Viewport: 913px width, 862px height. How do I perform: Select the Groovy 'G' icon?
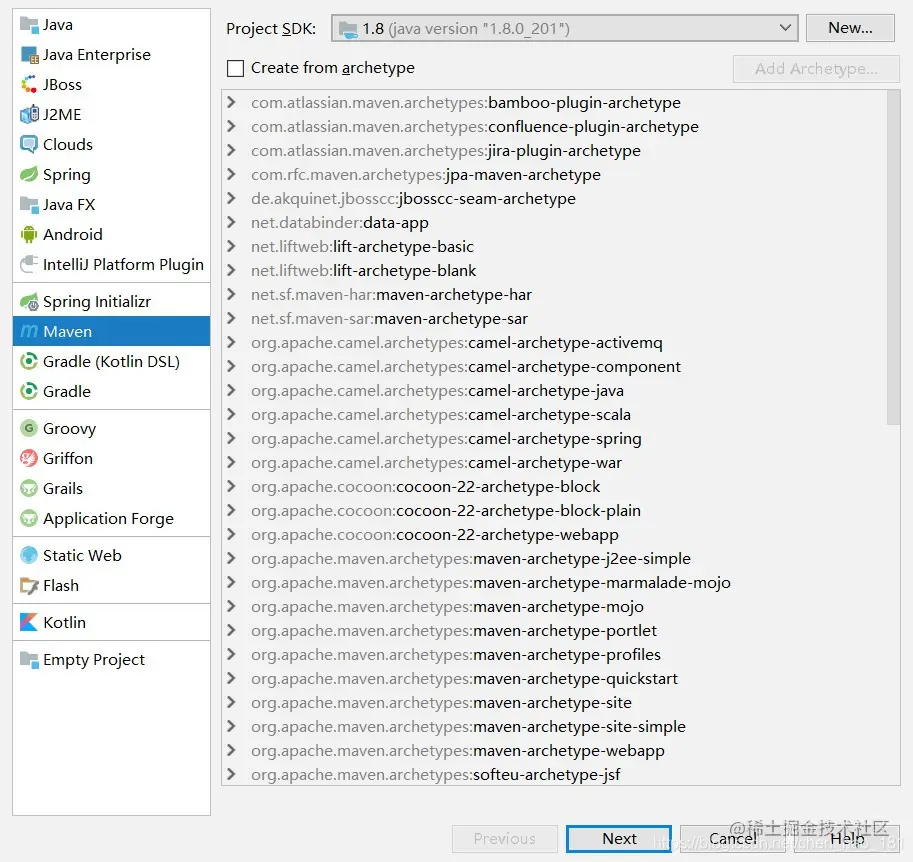[29, 429]
